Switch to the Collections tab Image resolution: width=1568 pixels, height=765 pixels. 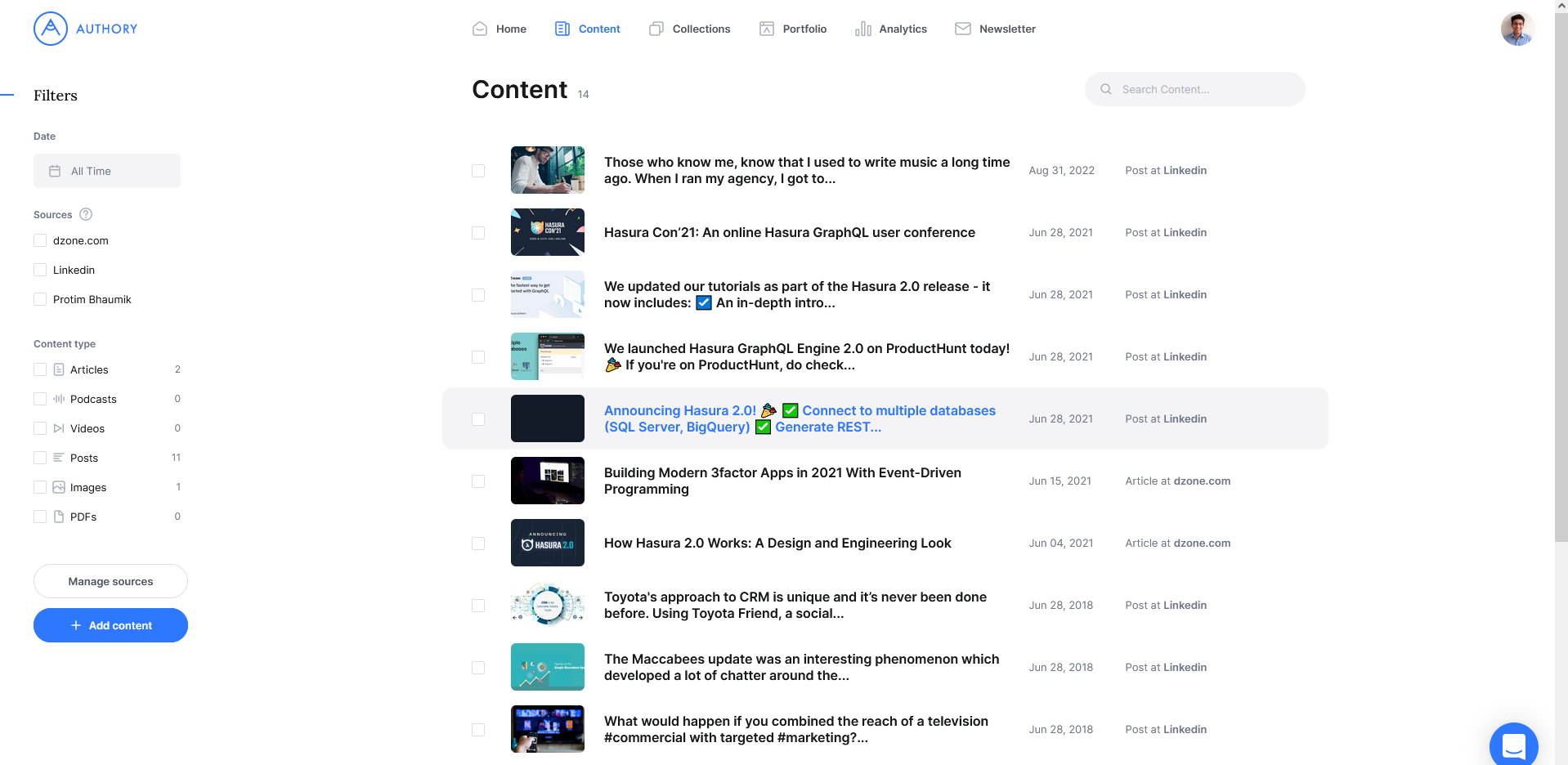coord(690,29)
